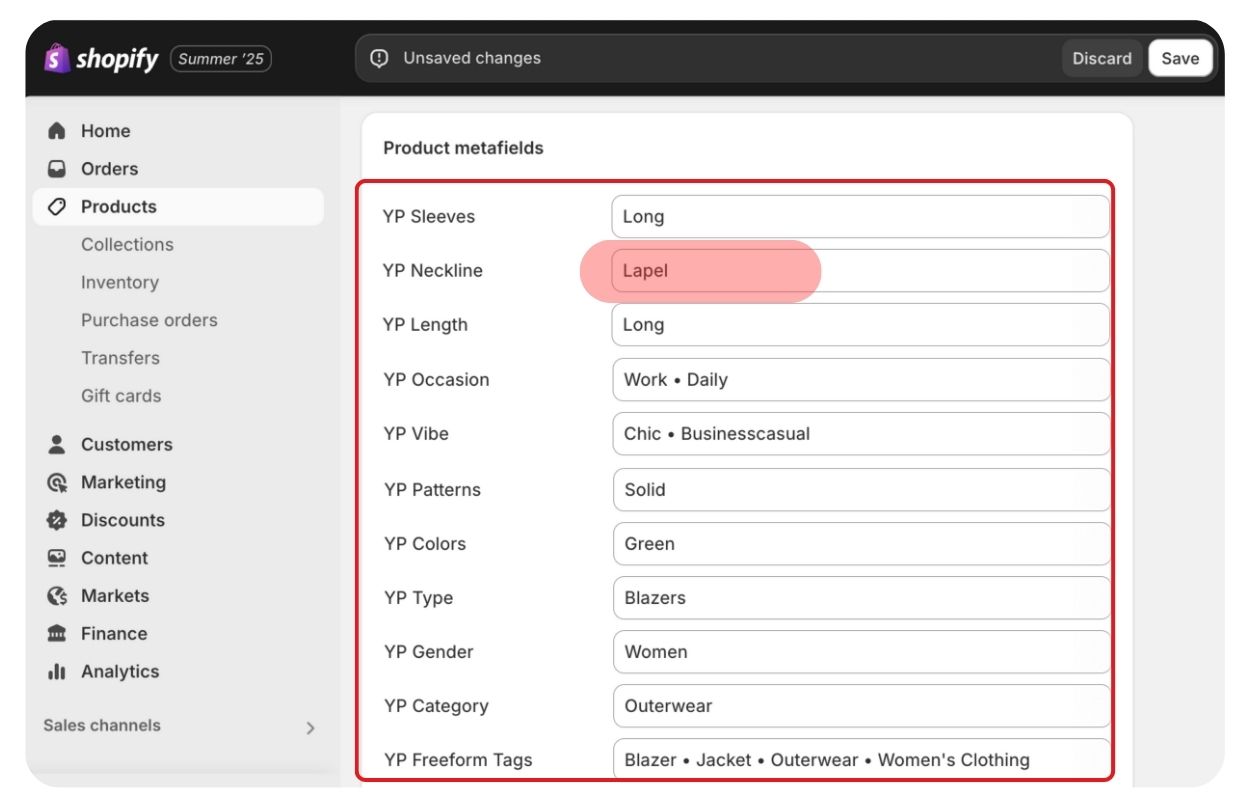Viewport: 1250px width, 807px height.
Task: Go to Gift cards page
Action: point(121,396)
